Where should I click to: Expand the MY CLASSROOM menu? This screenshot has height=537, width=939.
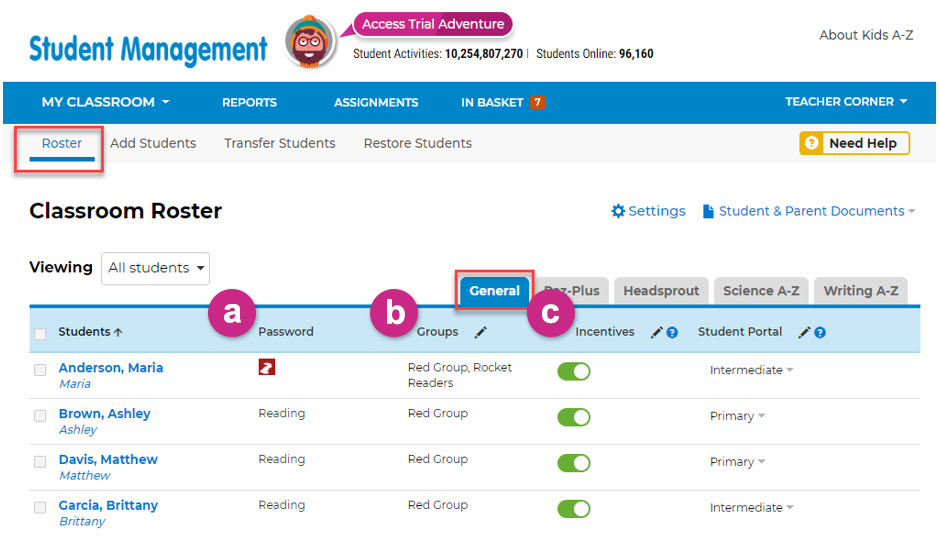tap(105, 102)
